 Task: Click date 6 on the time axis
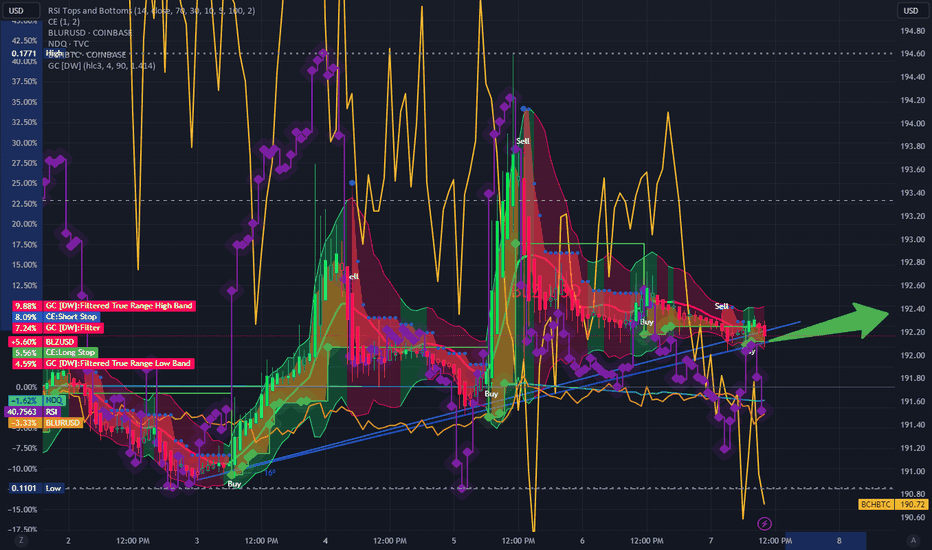[x=582, y=540]
